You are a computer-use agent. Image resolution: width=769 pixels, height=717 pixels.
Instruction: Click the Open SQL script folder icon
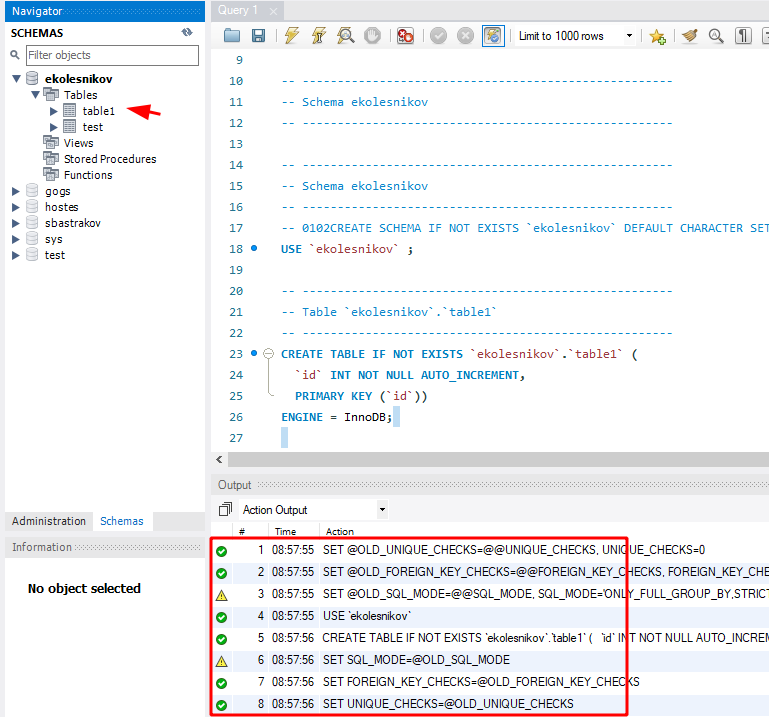coord(232,36)
